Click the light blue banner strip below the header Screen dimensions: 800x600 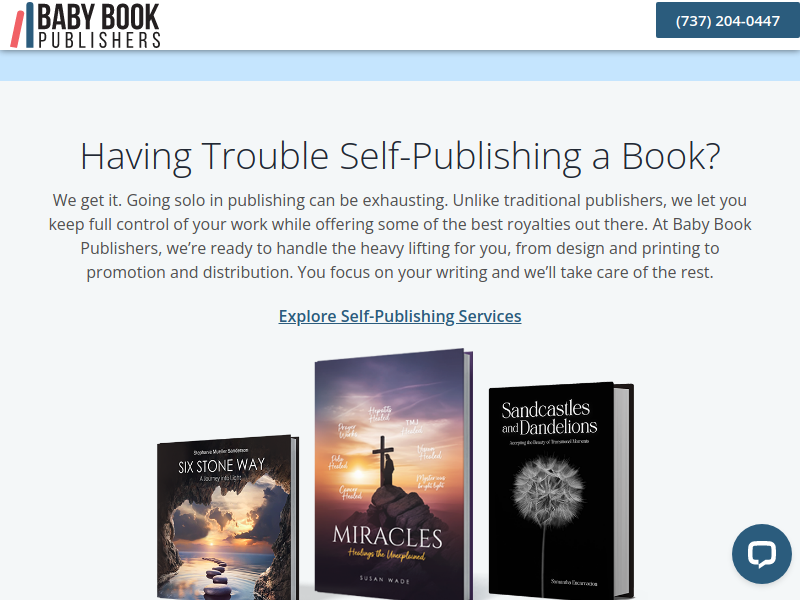point(400,66)
